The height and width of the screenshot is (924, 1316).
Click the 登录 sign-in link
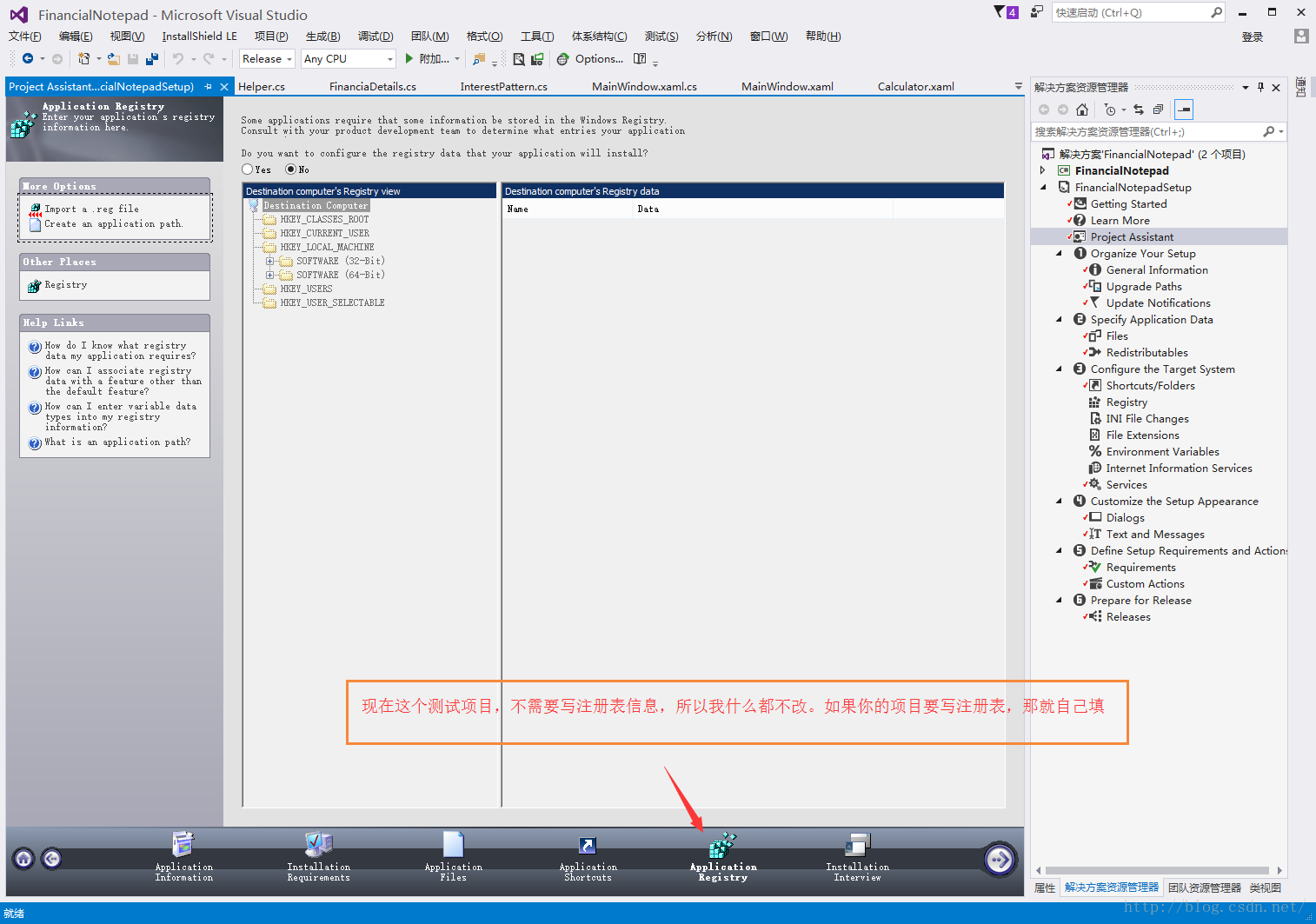click(1253, 37)
